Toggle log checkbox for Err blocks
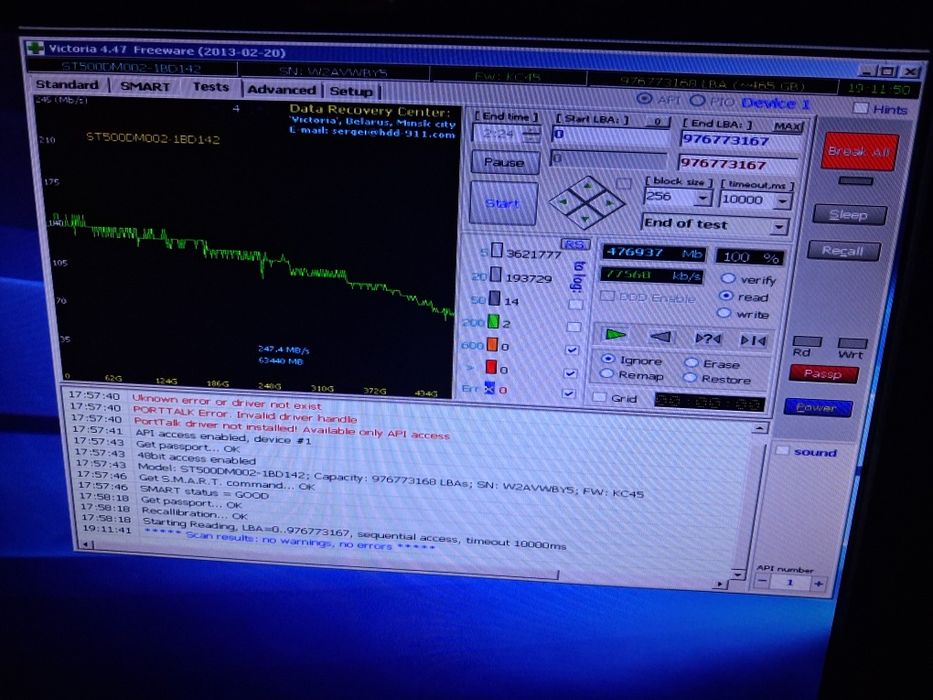Screen dimensions: 933x700 pyautogui.click(x=569, y=393)
